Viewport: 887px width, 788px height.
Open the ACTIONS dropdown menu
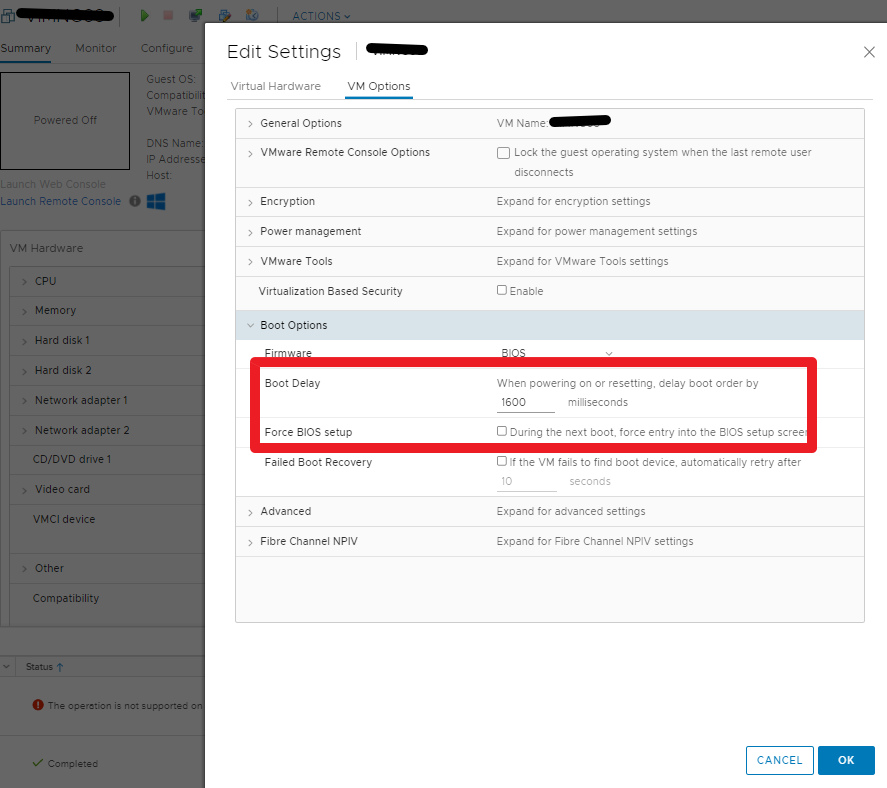(x=321, y=16)
